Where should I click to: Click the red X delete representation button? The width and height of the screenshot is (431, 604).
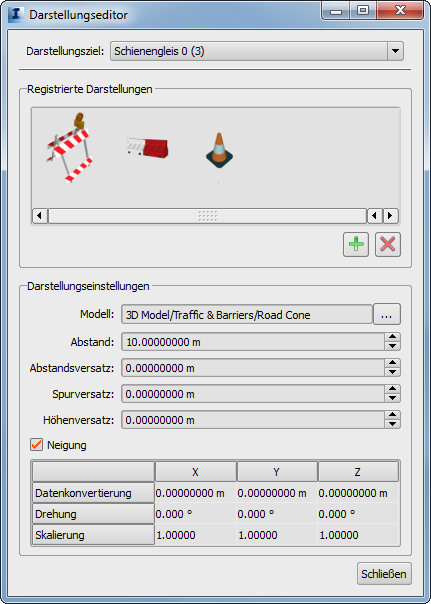(x=388, y=244)
